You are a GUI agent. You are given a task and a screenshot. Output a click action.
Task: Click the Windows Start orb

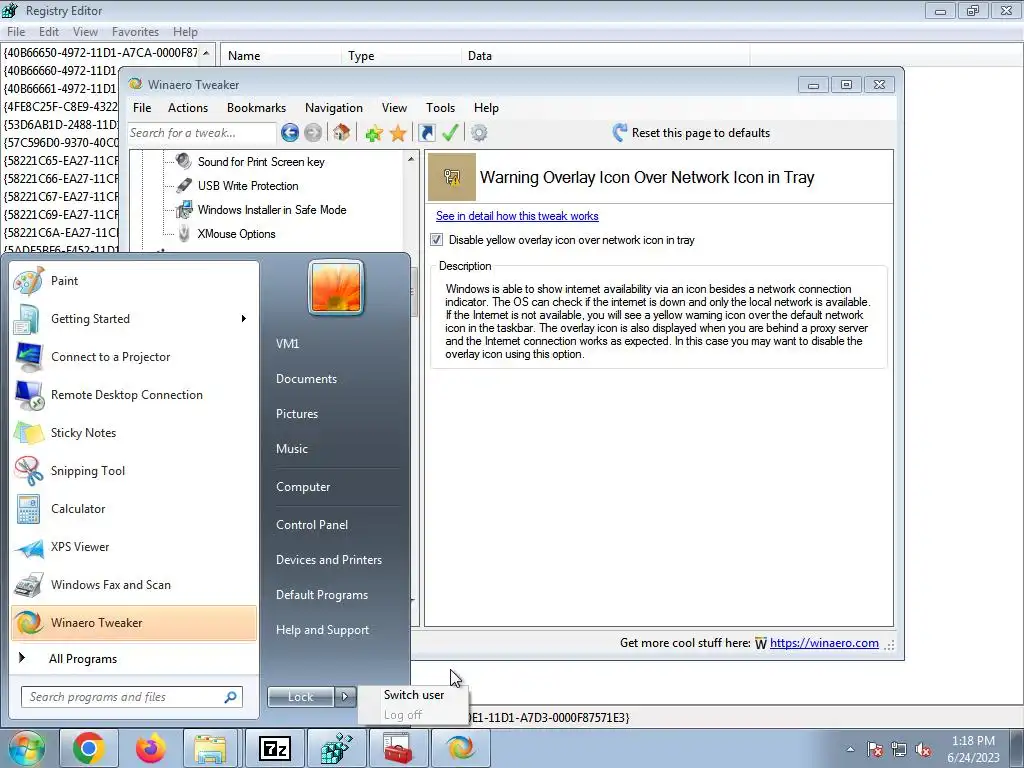point(26,748)
